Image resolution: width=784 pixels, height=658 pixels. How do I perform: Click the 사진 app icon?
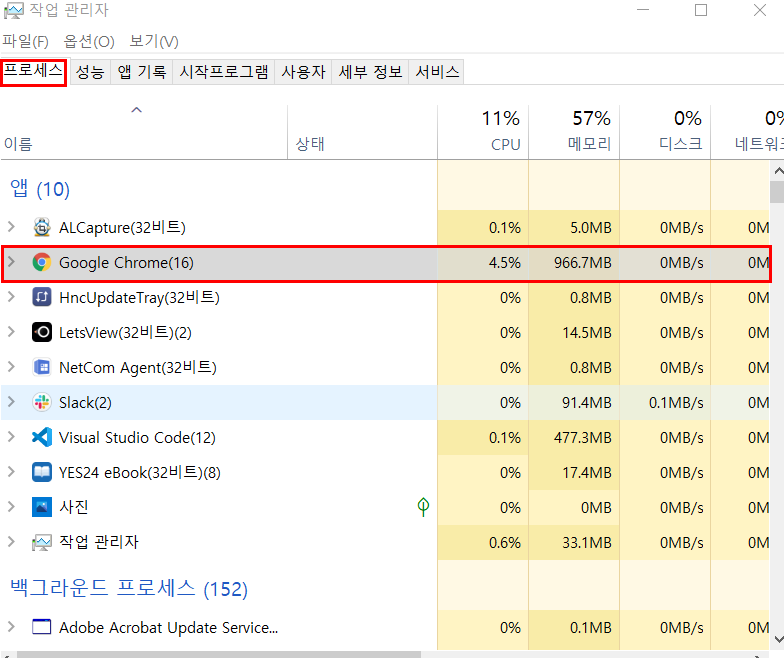tap(42, 507)
